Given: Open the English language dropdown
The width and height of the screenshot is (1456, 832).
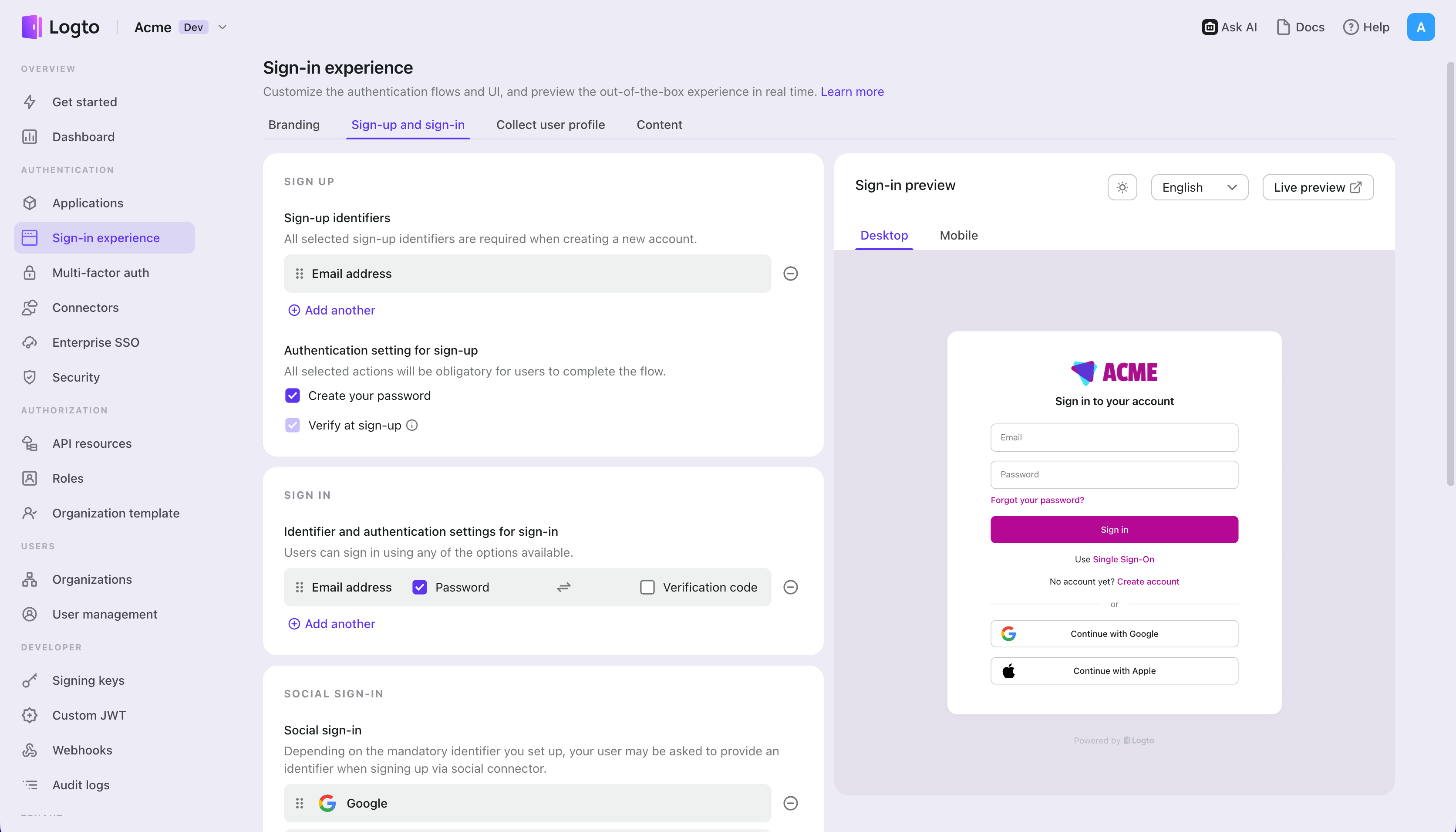Looking at the screenshot, I should [1199, 187].
